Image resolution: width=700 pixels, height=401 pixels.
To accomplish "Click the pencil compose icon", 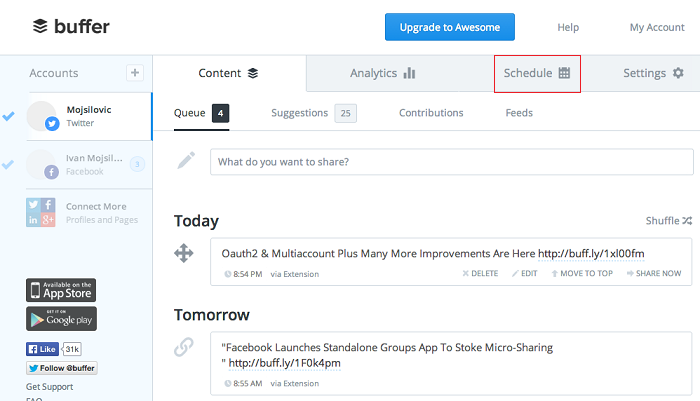I will pyautogui.click(x=186, y=161).
